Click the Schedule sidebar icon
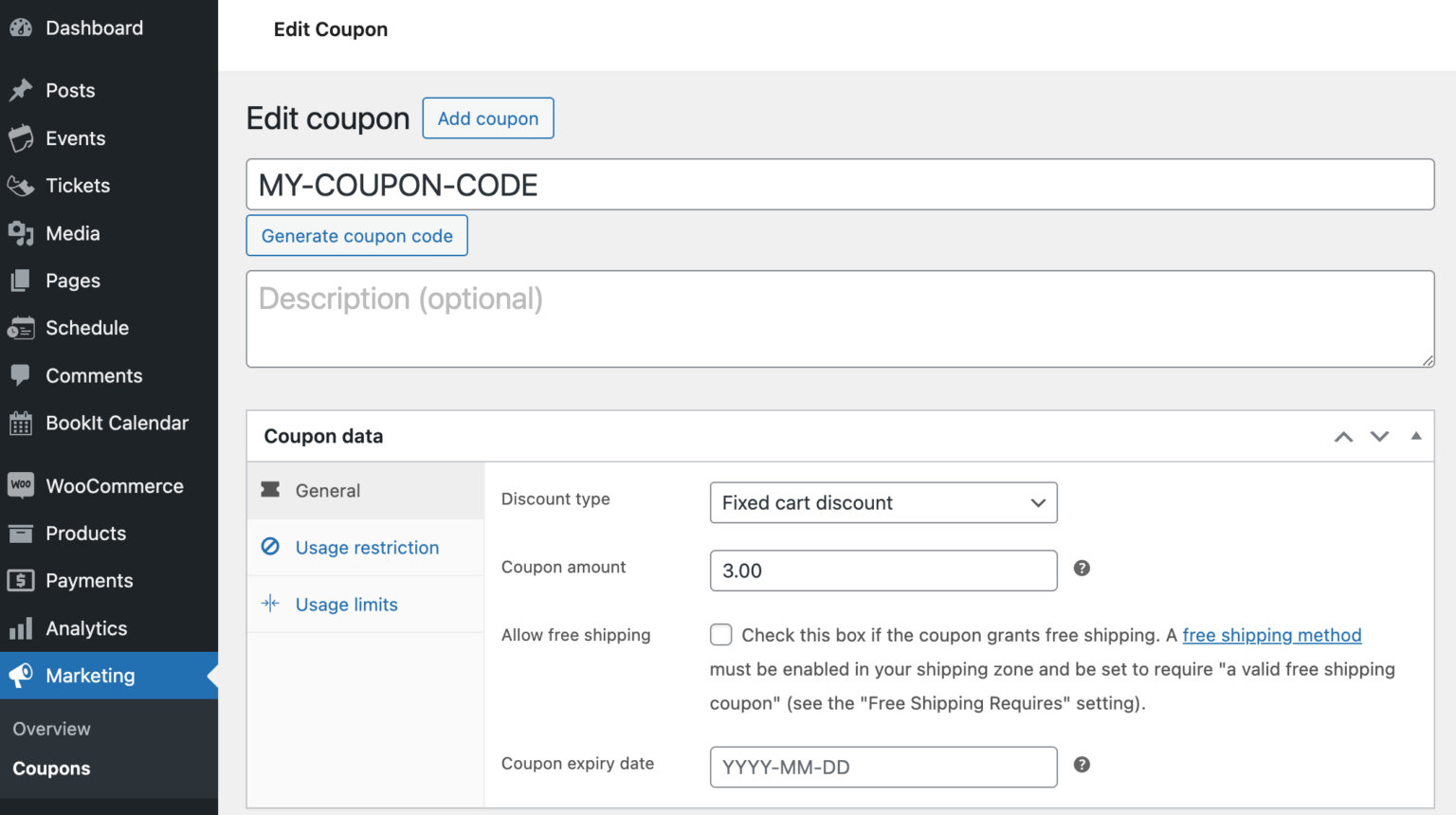The height and width of the screenshot is (815, 1456). click(21, 328)
